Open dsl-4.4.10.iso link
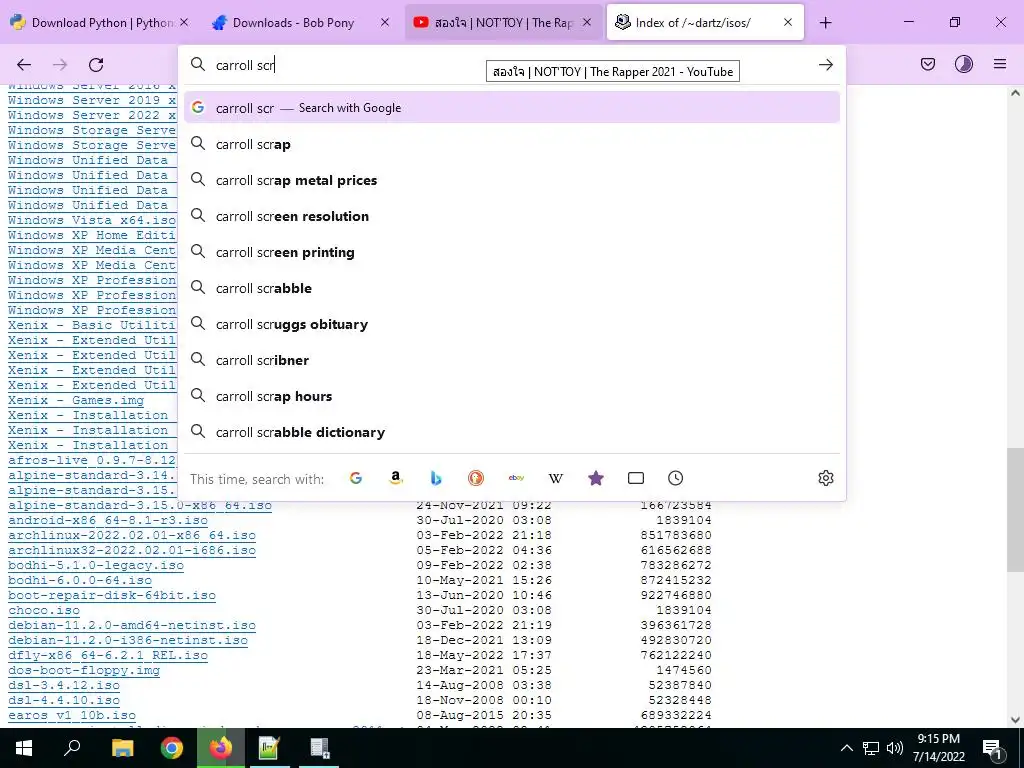1024x768 pixels. (x=64, y=701)
